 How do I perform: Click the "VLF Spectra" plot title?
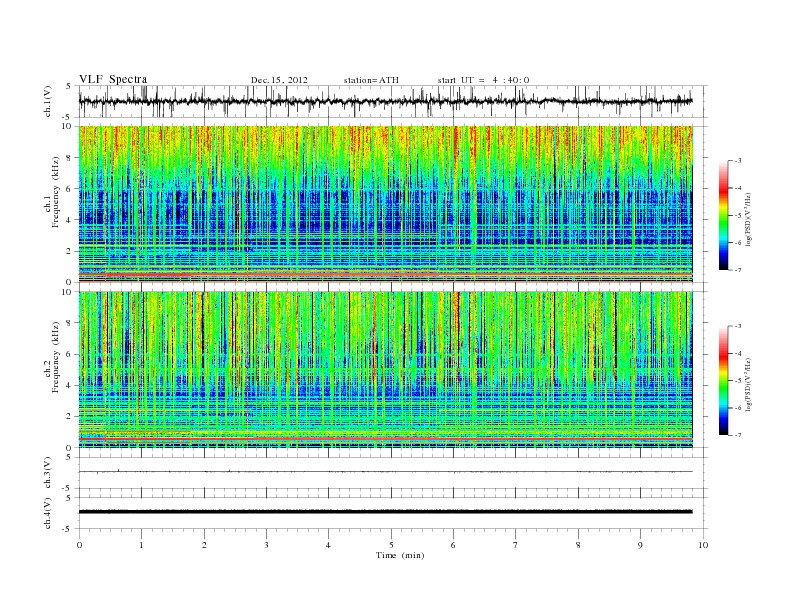[x=113, y=79]
